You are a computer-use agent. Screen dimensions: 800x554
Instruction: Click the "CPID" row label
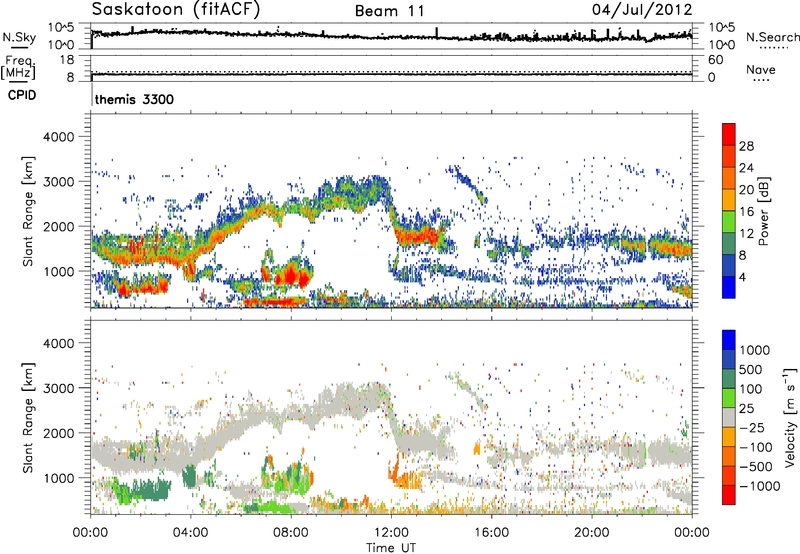(22, 95)
